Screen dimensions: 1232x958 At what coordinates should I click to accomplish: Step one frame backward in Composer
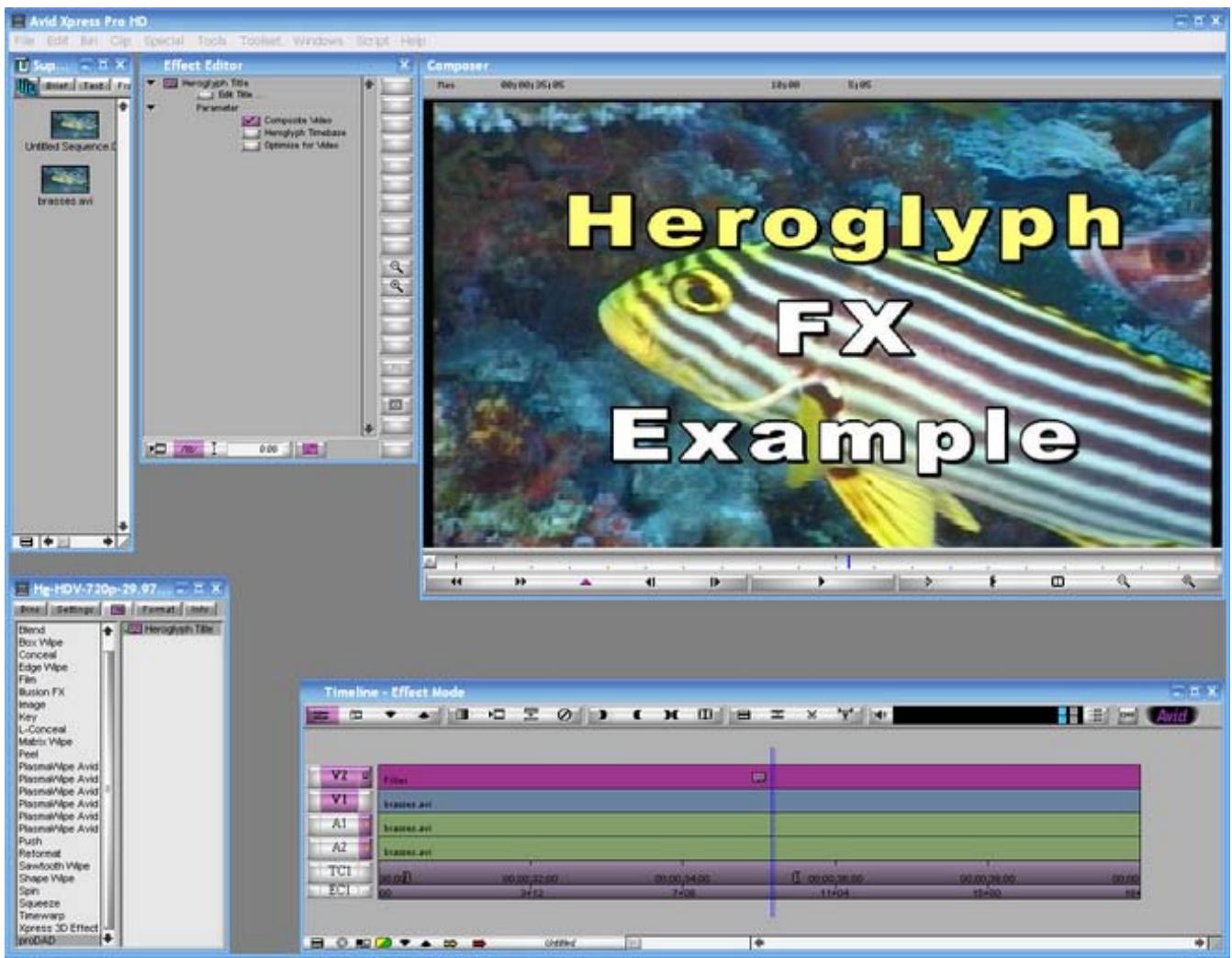(650, 581)
